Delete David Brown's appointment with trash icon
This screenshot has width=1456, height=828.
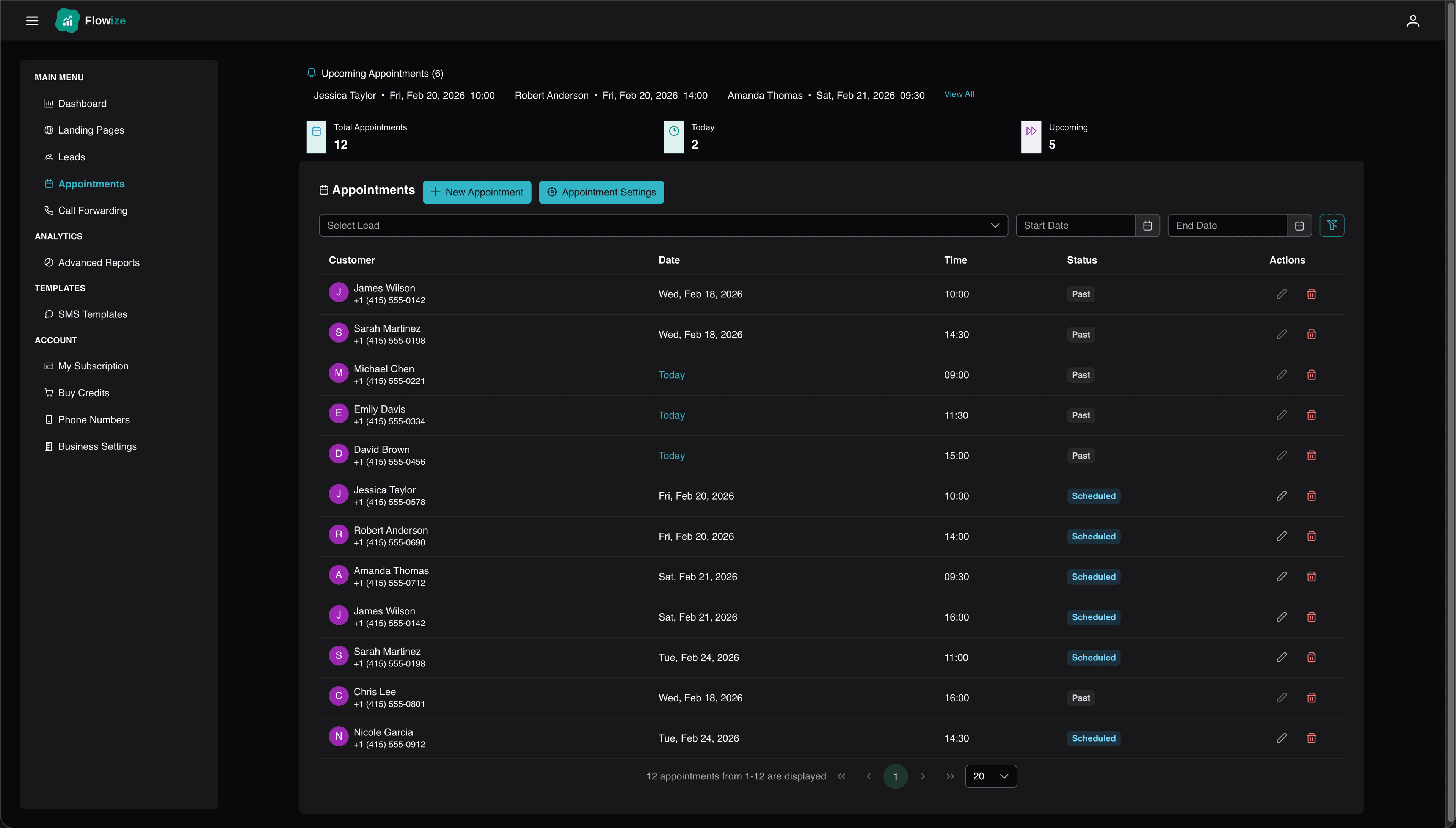coord(1311,455)
